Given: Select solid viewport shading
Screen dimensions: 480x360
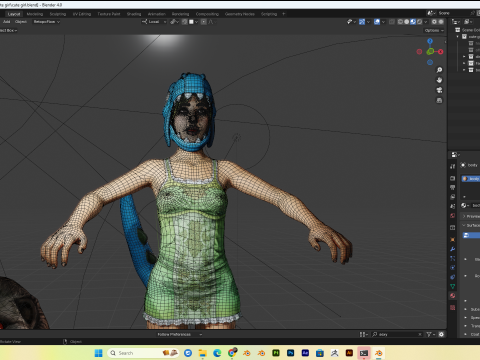Looking at the screenshot, I should pyautogui.click(x=407, y=22).
